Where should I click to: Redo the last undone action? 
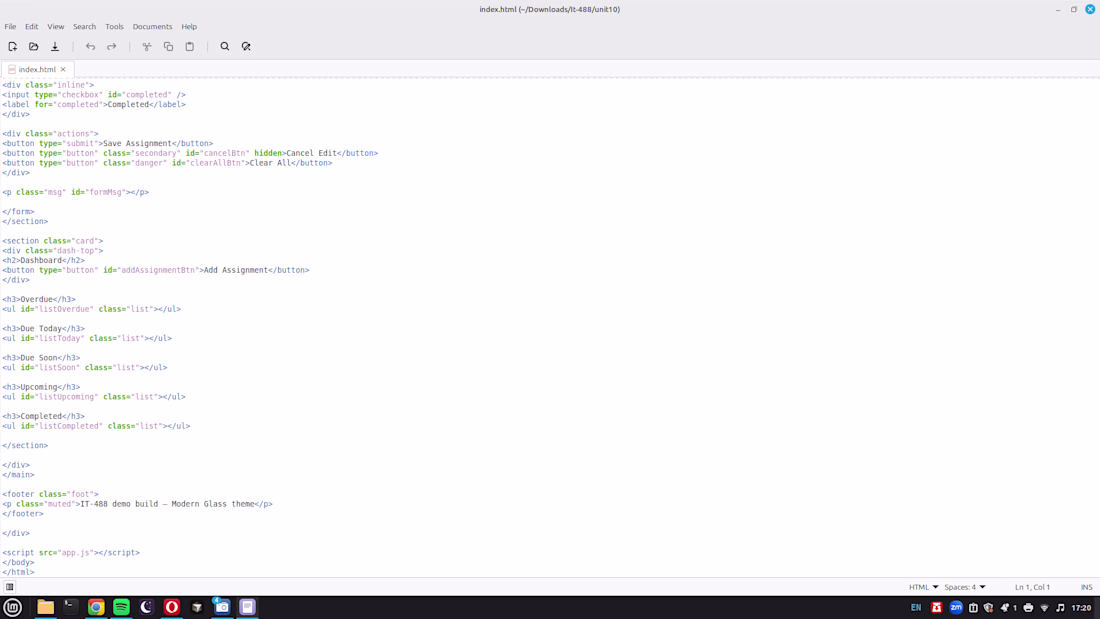(x=112, y=46)
